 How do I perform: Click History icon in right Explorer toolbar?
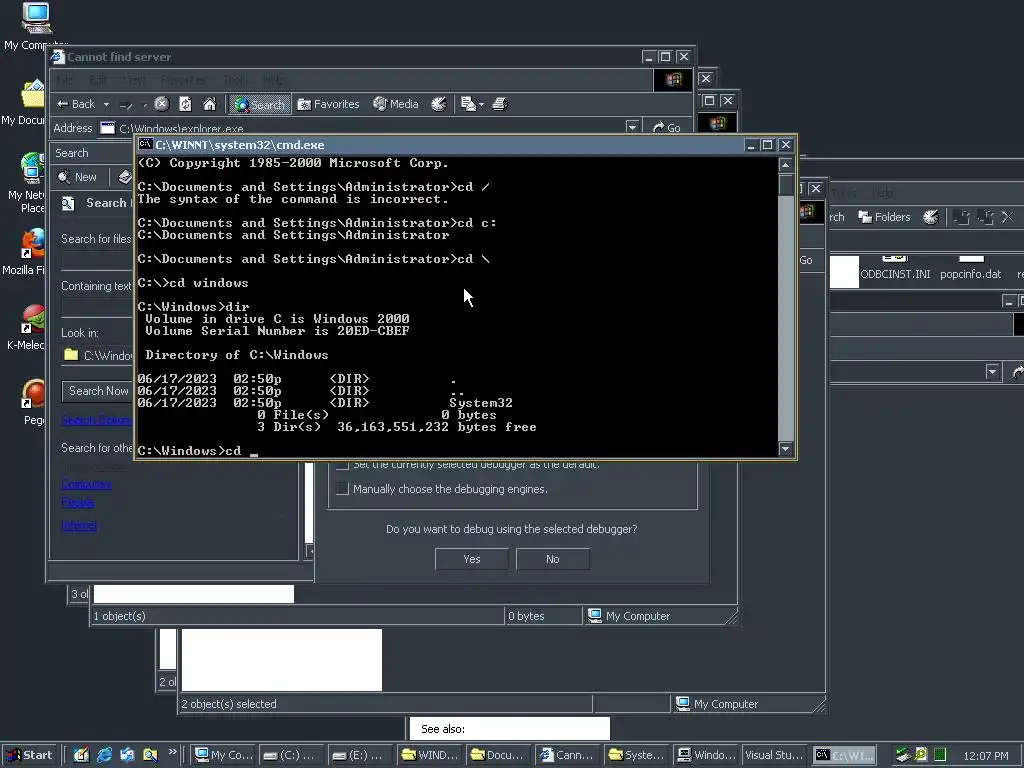pyautogui.click(x=931, y=217)
